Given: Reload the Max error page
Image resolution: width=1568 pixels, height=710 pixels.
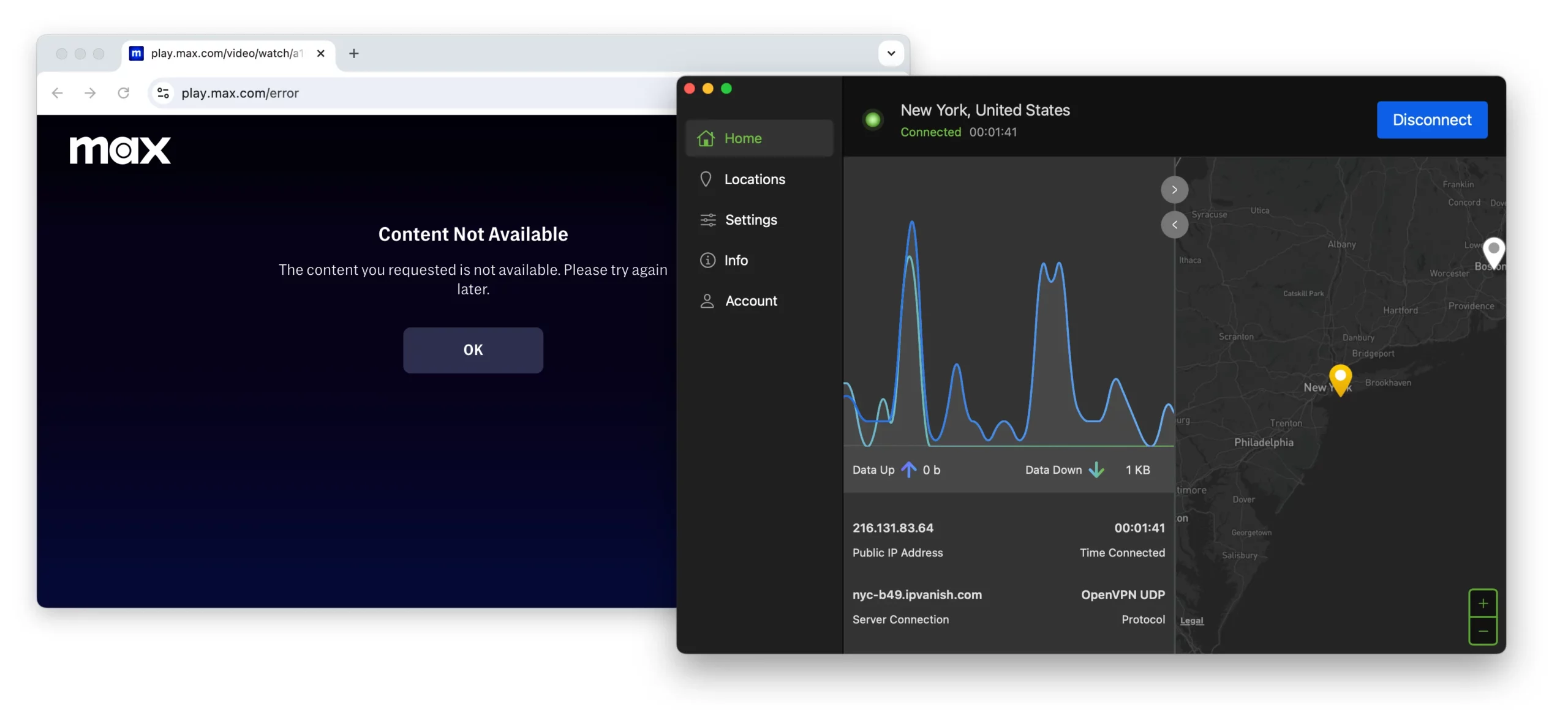Looking at the screenshot, I should click(123, 93).
